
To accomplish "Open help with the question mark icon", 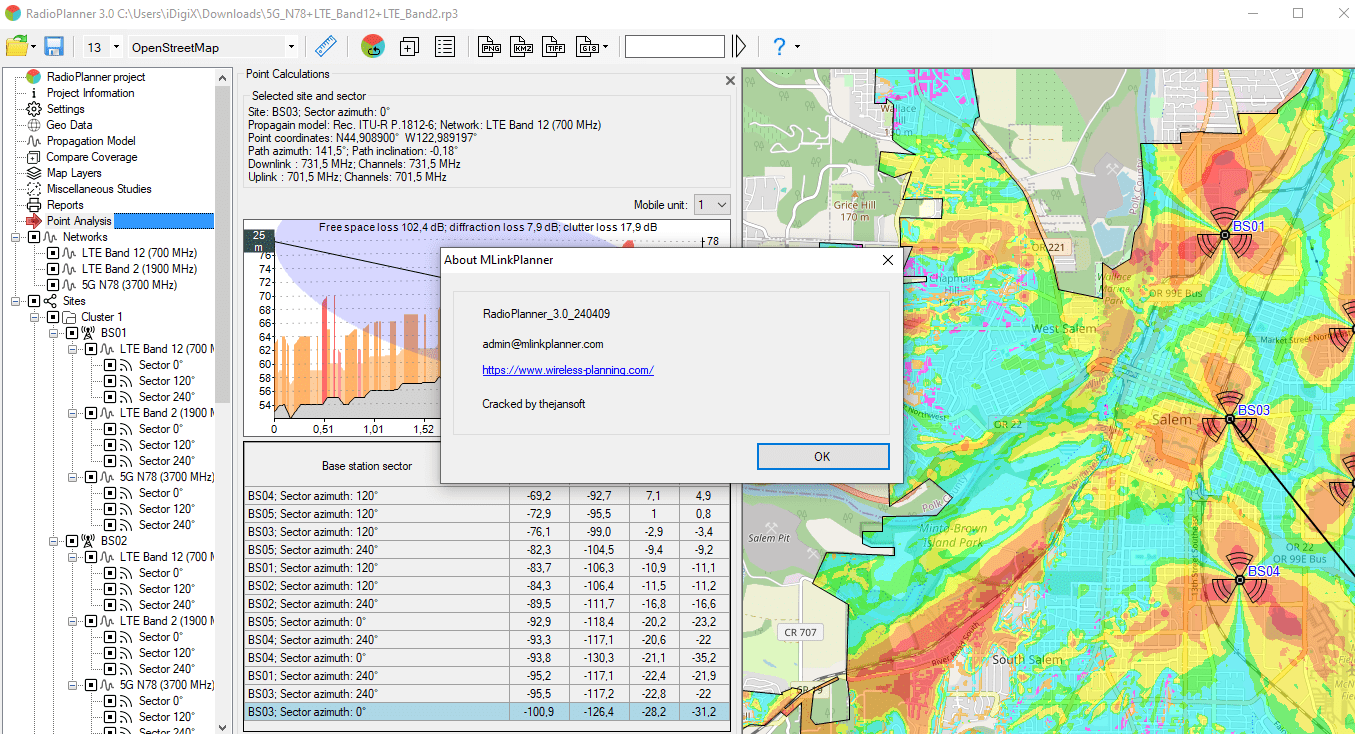I will point(779,46).
